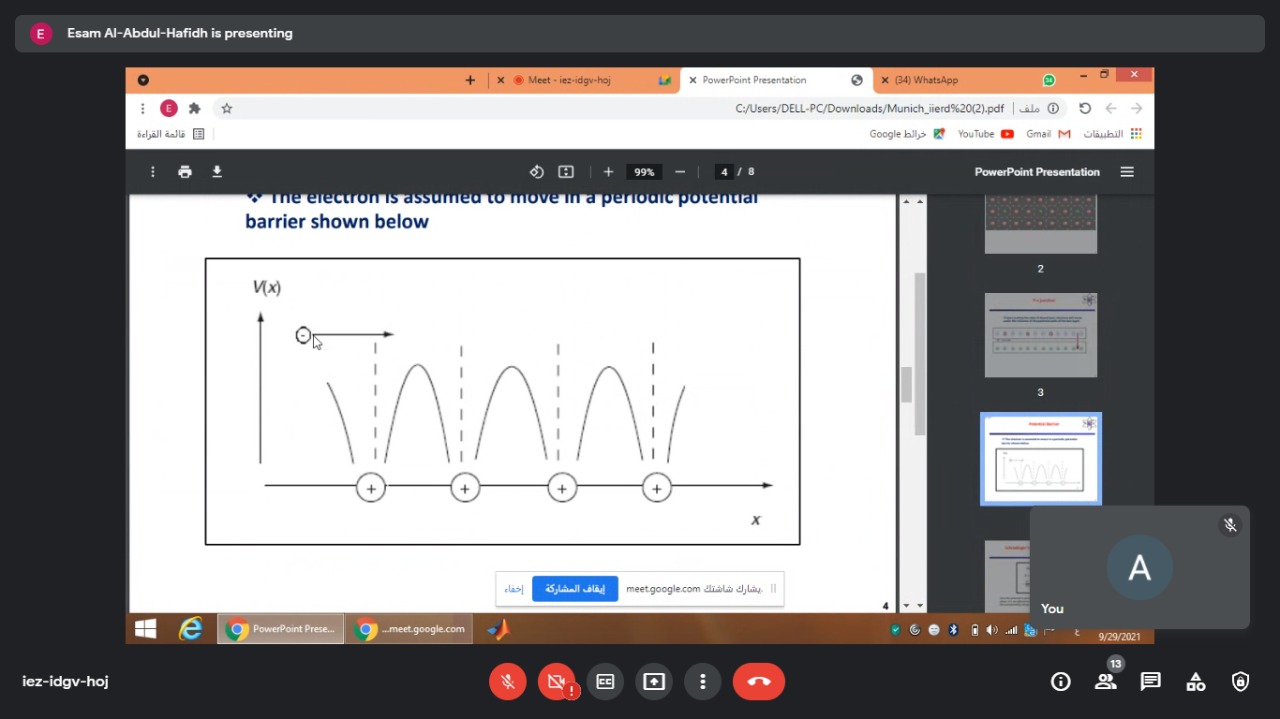The image size is (1280, 719).
Task: Switch to the Meet - iez-idgv-hoj tab
Action: point(587,80)
